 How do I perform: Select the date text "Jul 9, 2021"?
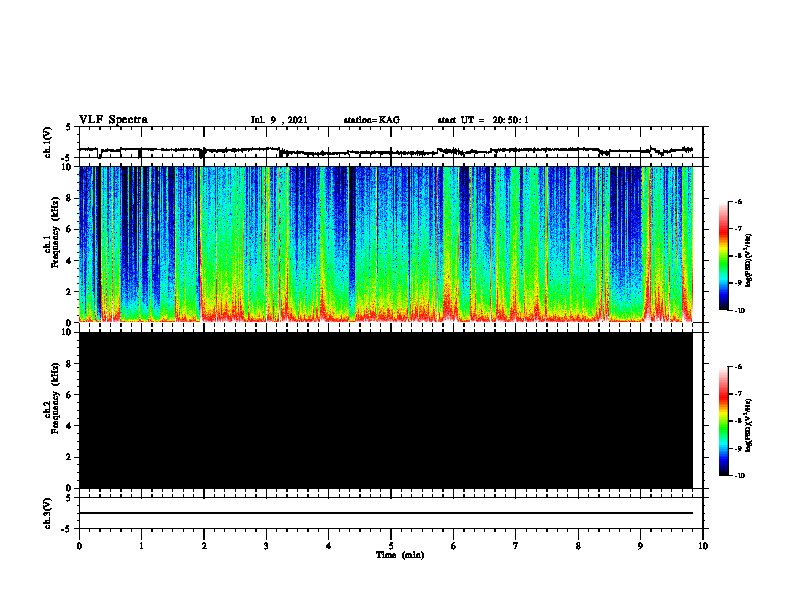[x=279, y=120]
